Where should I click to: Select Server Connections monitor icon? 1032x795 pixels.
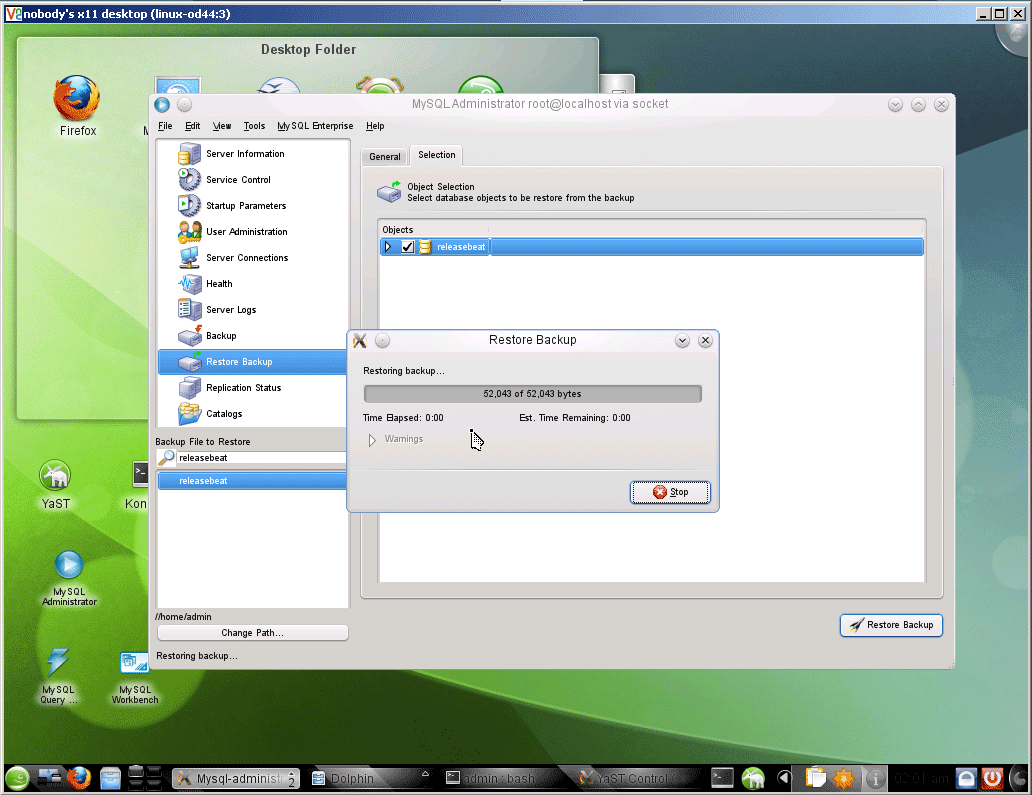pyautogui.click(x=190, y=257)
